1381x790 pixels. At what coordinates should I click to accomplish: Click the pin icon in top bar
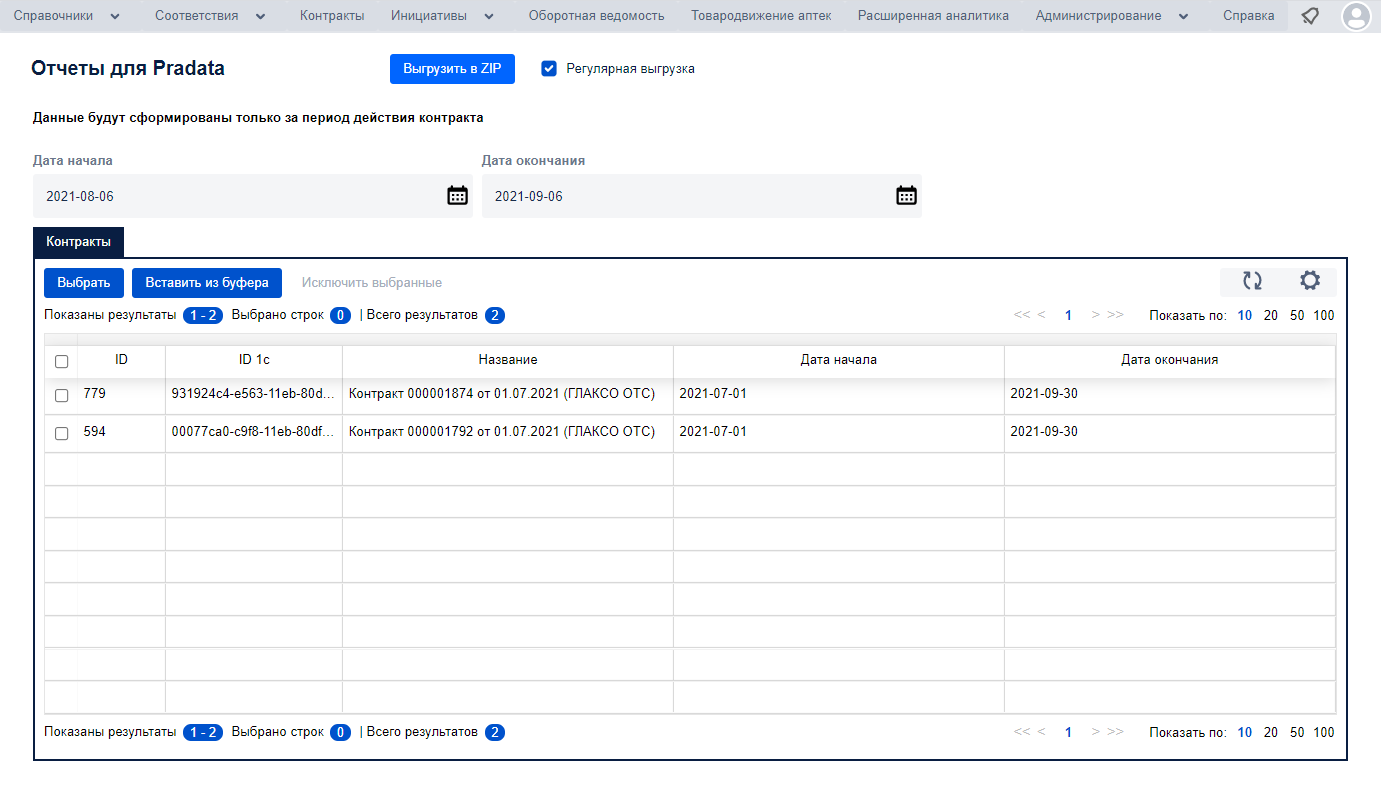pyautogui.click(x=1310, y=16)
